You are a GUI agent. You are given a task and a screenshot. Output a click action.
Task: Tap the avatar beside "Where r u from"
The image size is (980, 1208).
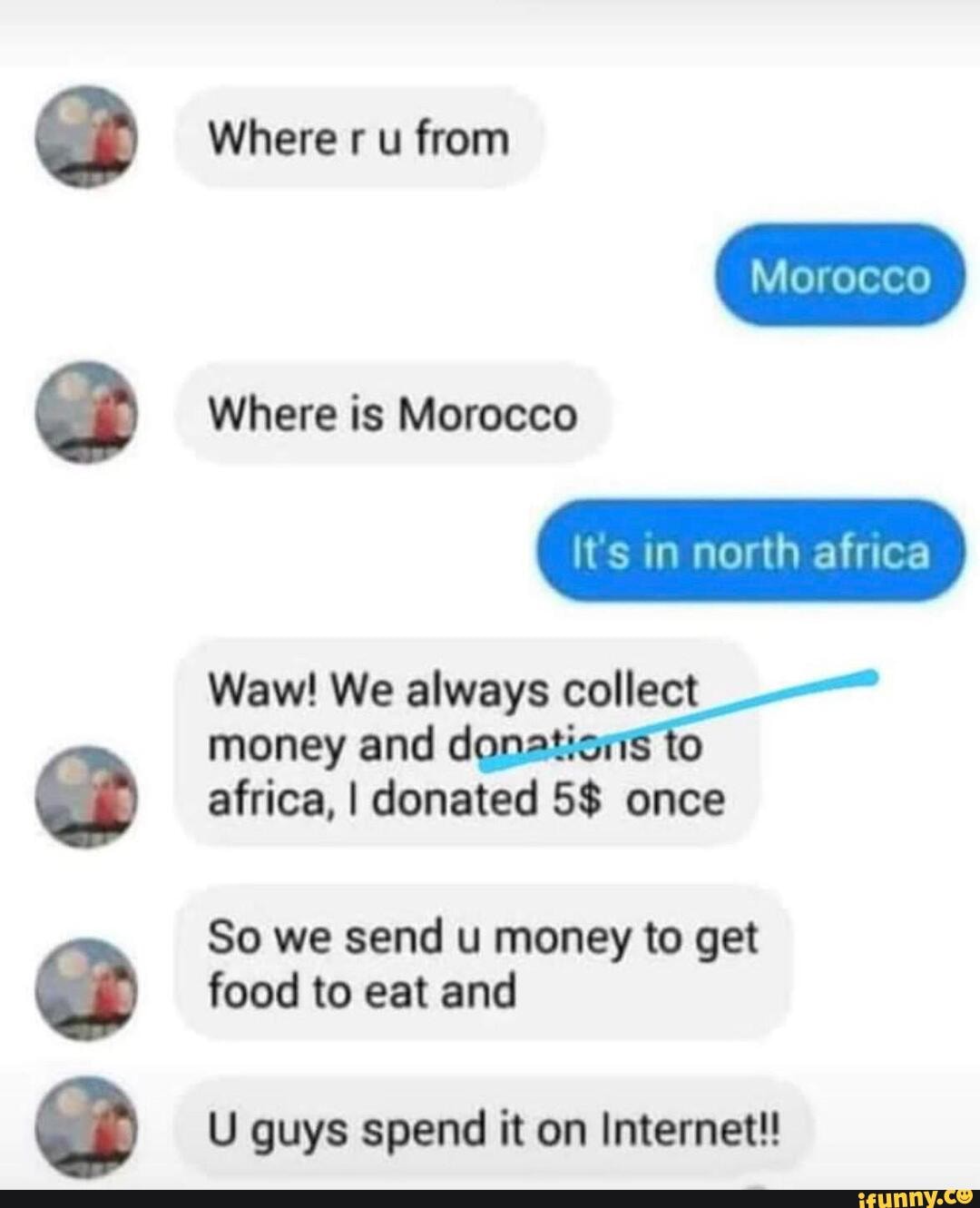tap(87, 137)
